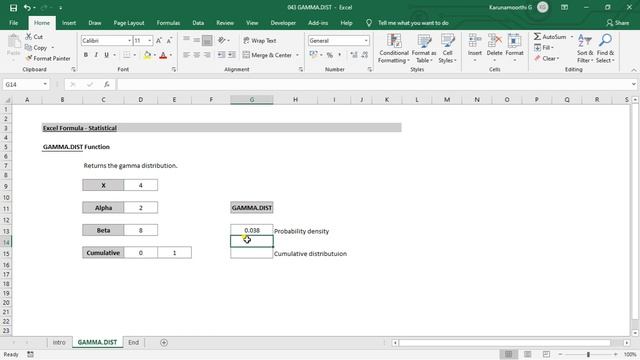Click the Share button
This screenshot has width=640, height=360.
pyautogui.click(x=618, y=23)
